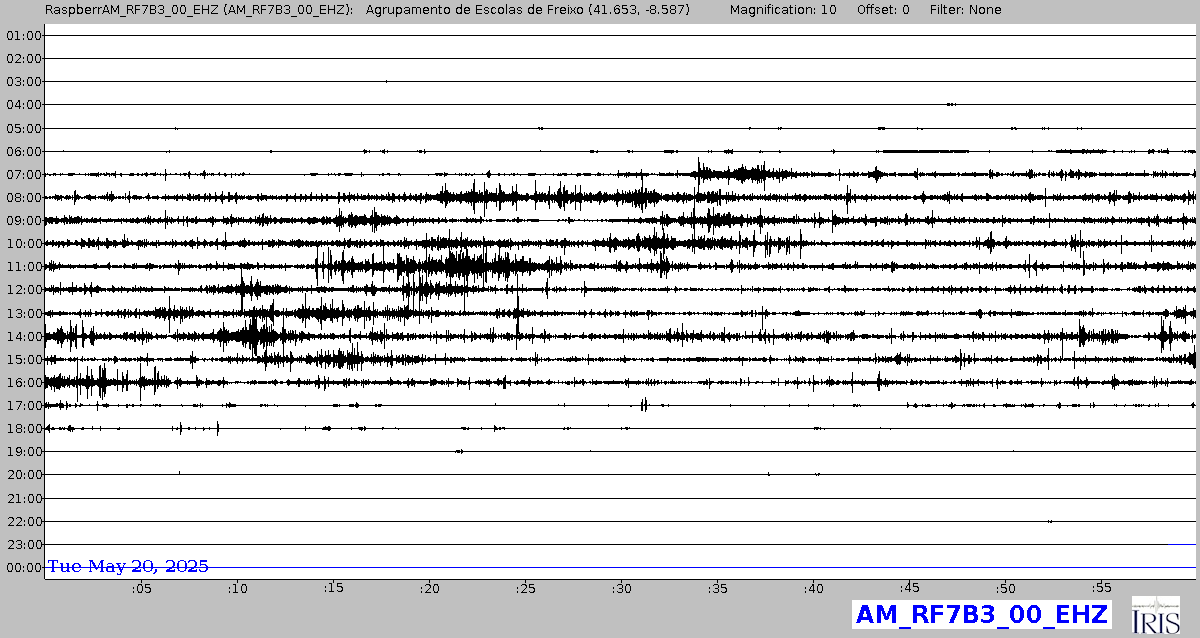Select the 05:00 hour label
Image resolution: width=1200 pixels, height=638 pixels.
click(23, 128)
